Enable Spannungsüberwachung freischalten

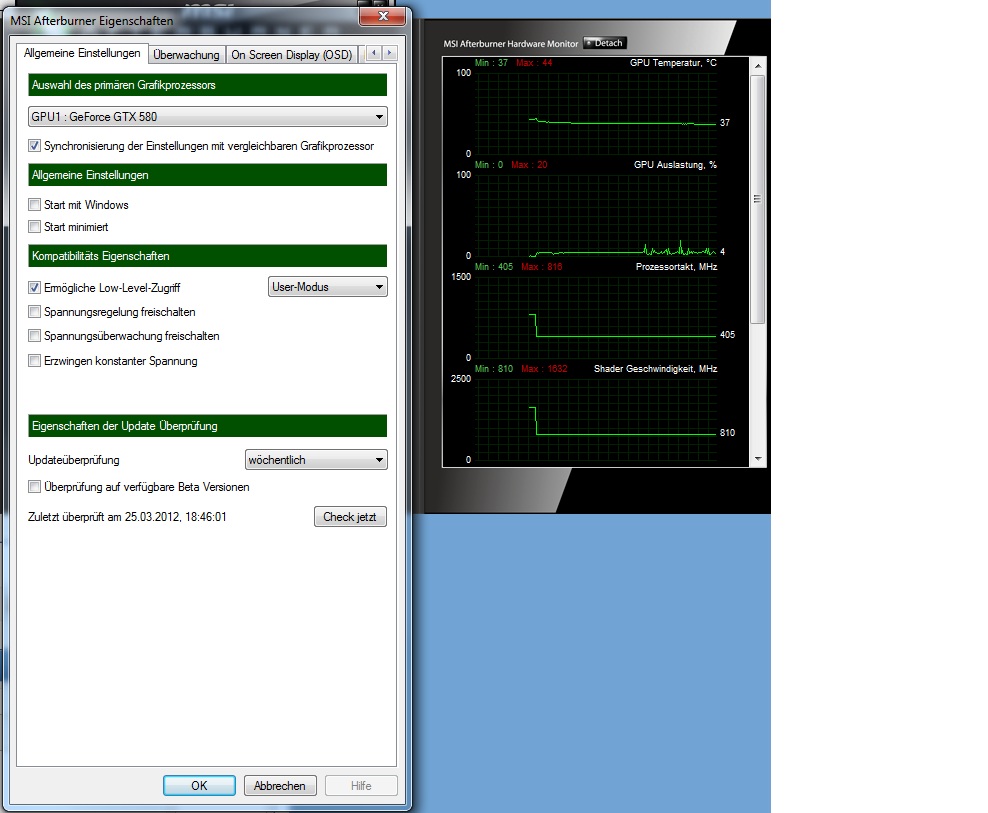[35, 336]
